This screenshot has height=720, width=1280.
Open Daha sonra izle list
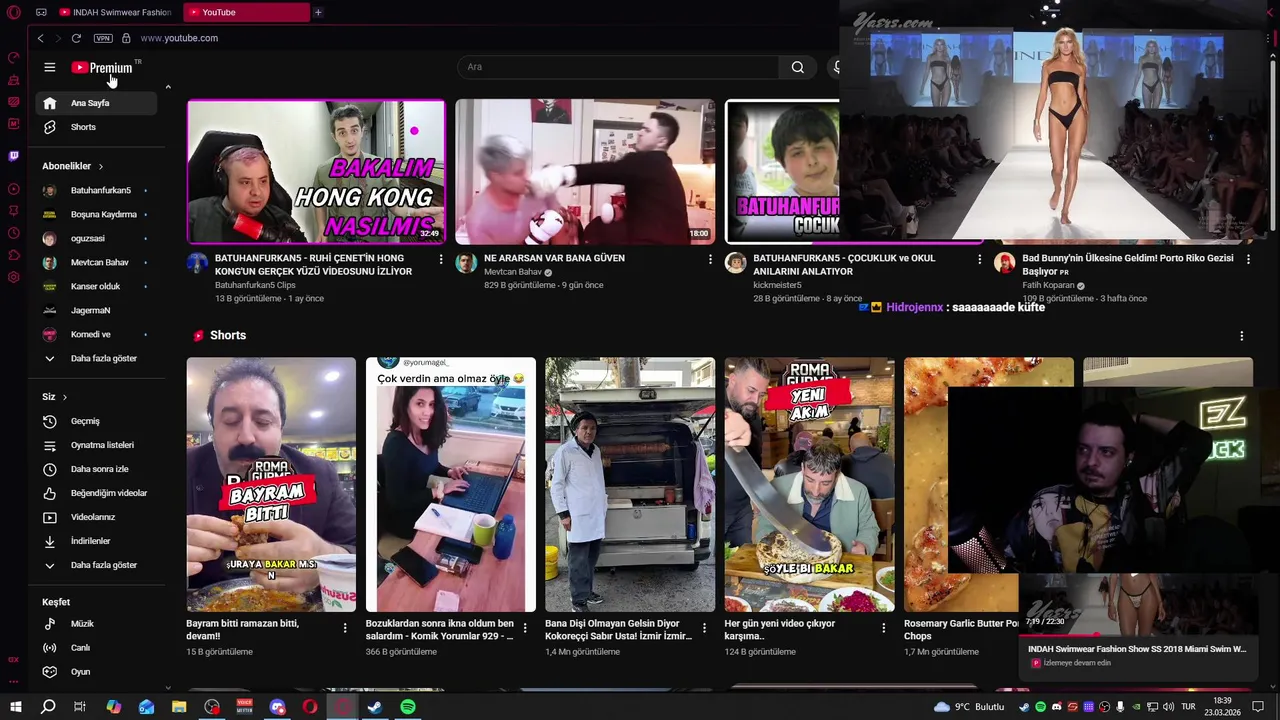pyautogui.click(x=97, y=469)
